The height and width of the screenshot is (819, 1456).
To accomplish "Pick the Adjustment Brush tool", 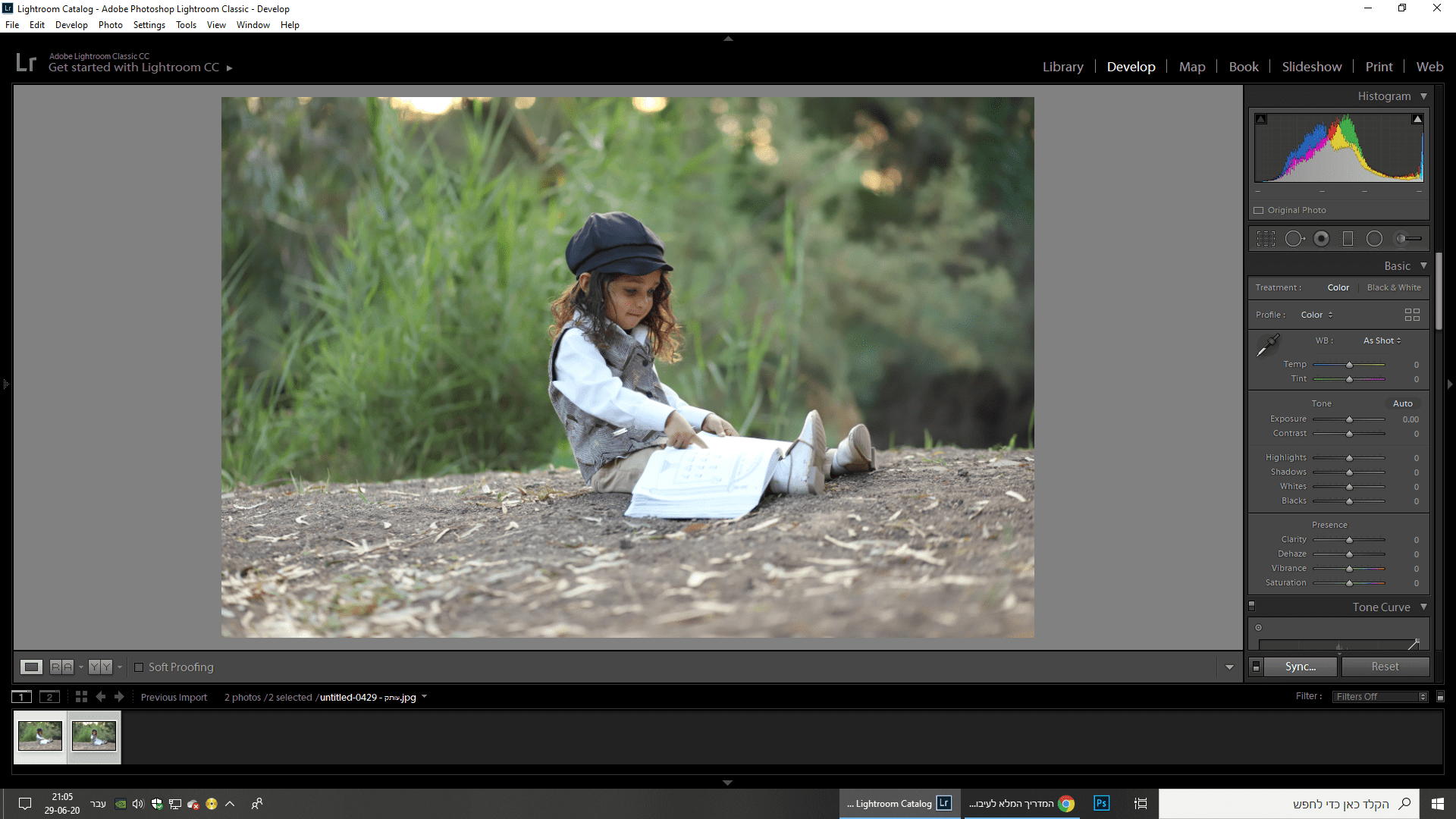I will [1408, 239].
